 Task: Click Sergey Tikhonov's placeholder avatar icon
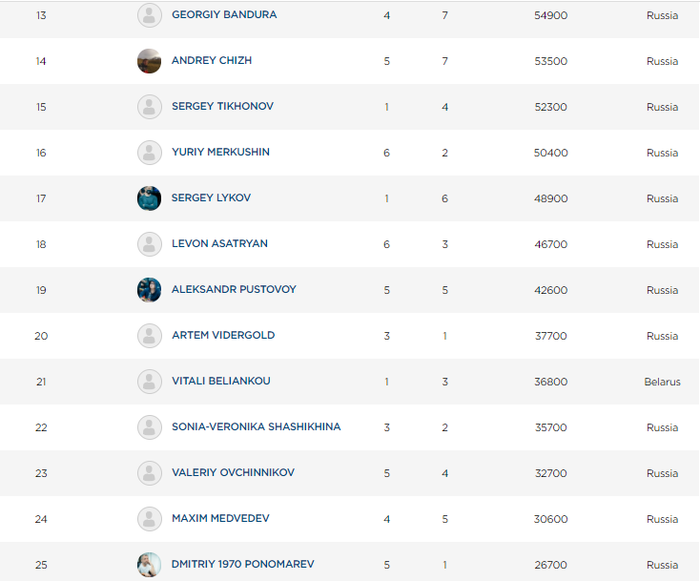coord(149,107)
